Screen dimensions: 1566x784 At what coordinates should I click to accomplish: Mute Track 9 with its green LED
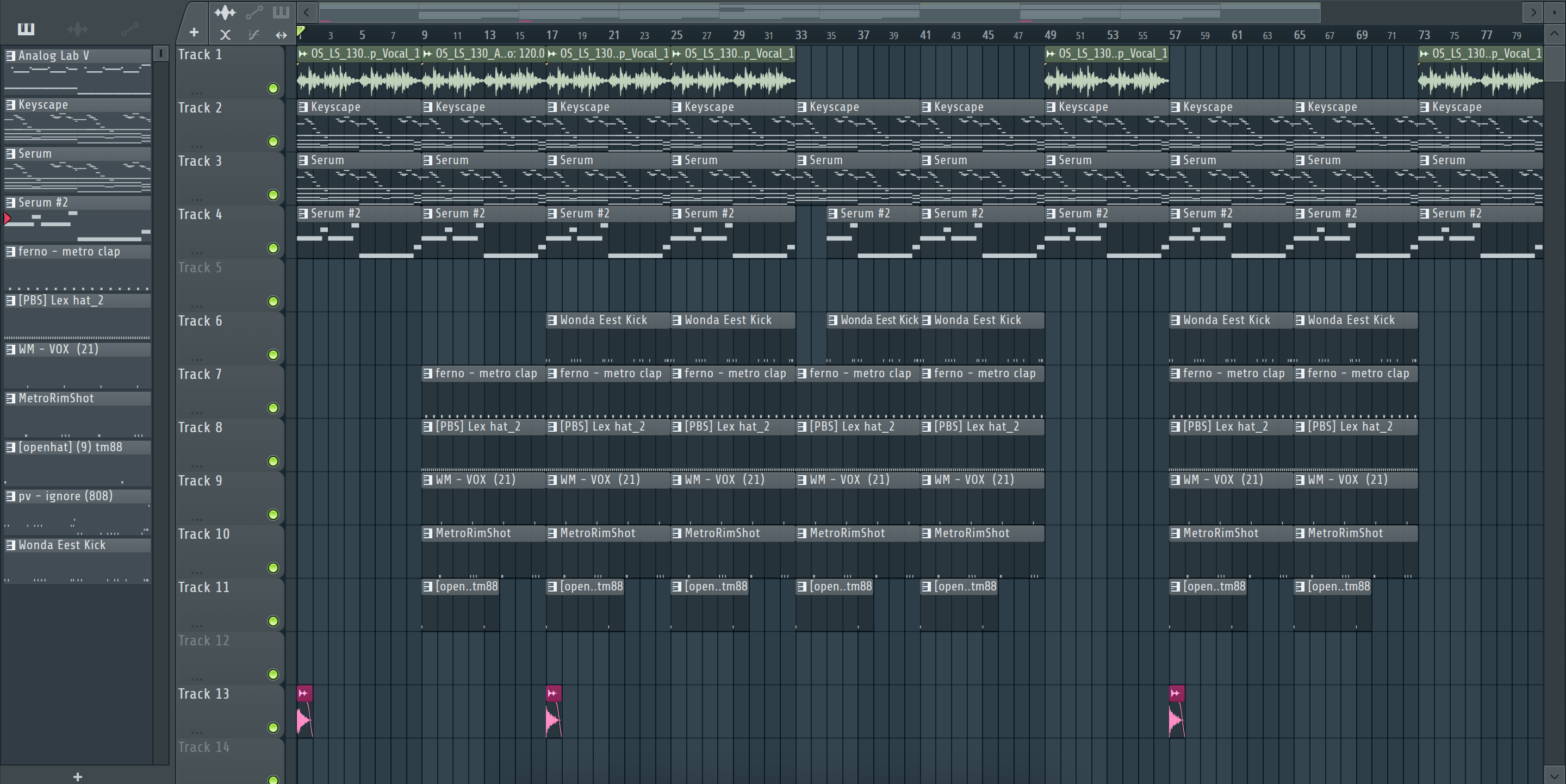click(274, 515)
